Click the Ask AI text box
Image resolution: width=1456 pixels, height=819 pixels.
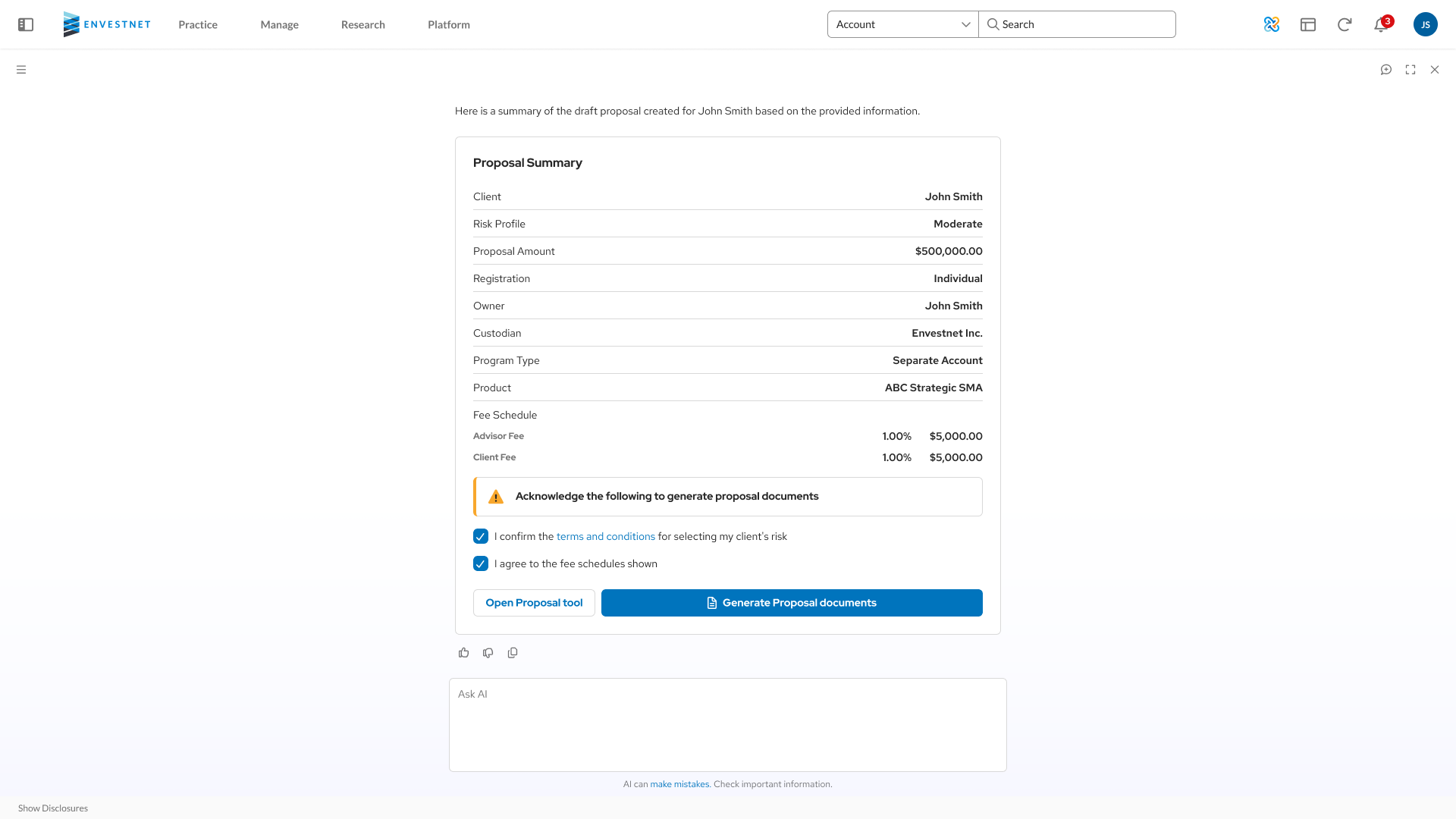pyautogui.click(x=728, y=725)
